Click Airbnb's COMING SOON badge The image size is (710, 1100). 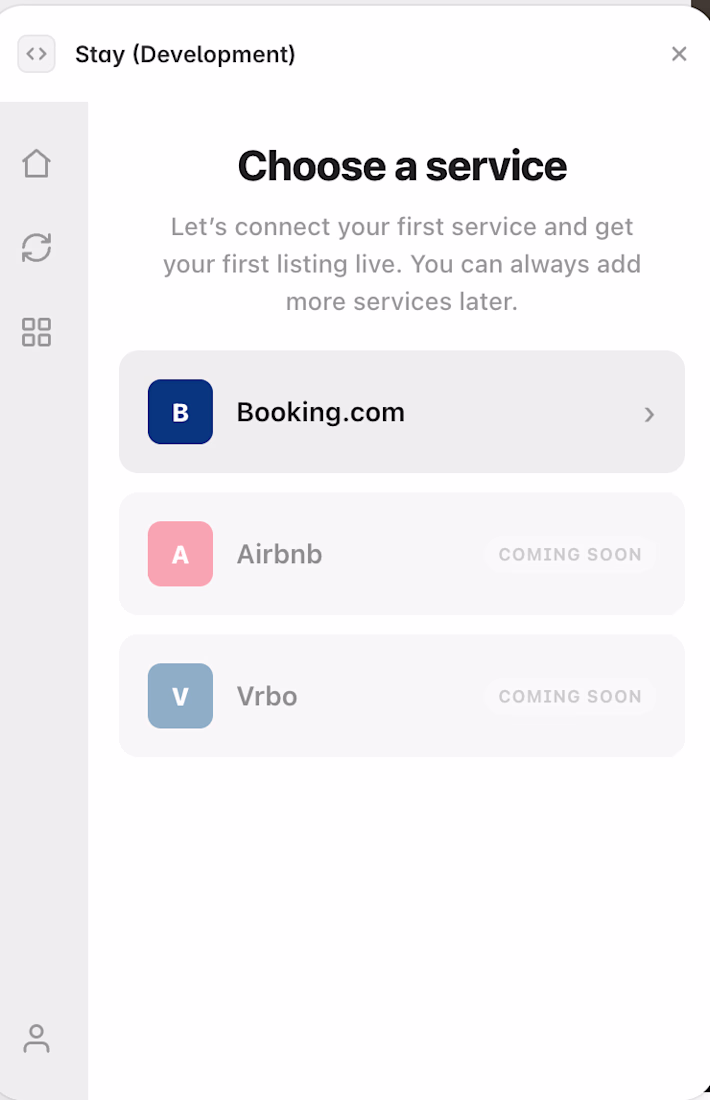[570, 554]
